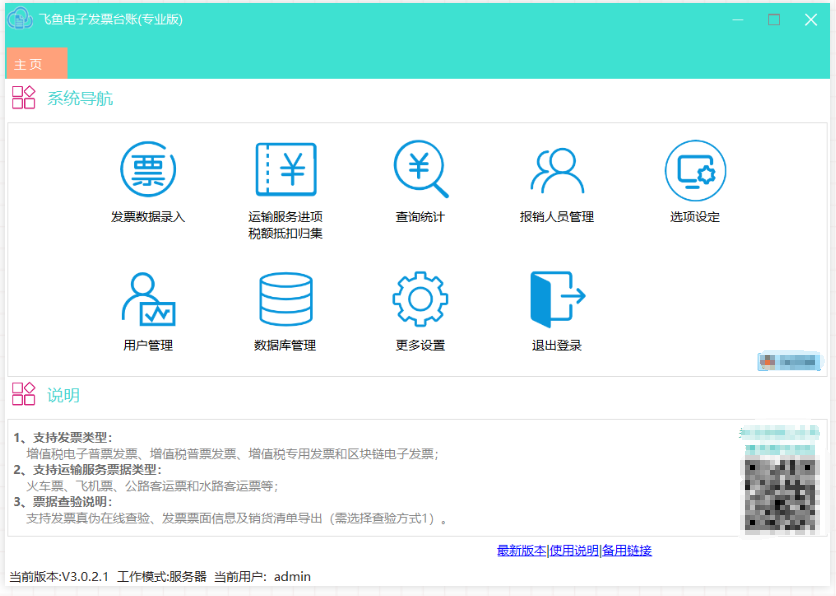836x596 pixels.
Task: Click the 系统导航 heading
Action: (x=80, y=99)
